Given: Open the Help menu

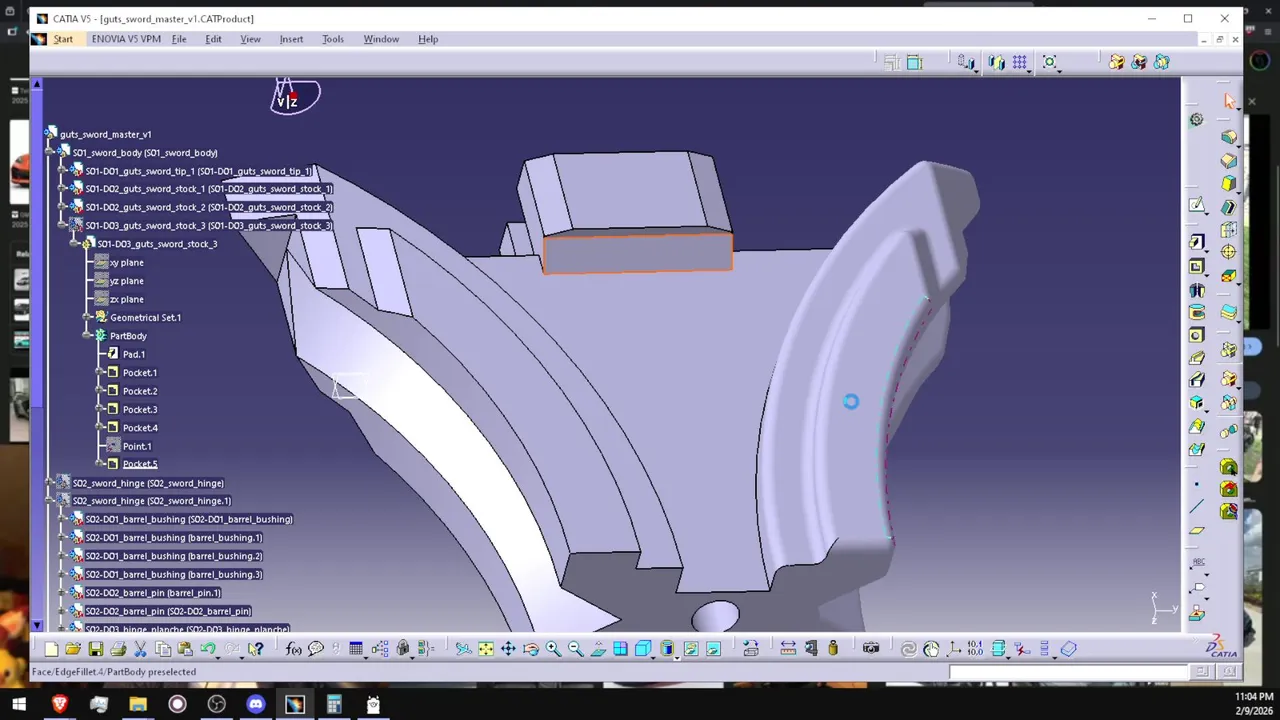Looking at the screenshot, I should pos(428,39).
